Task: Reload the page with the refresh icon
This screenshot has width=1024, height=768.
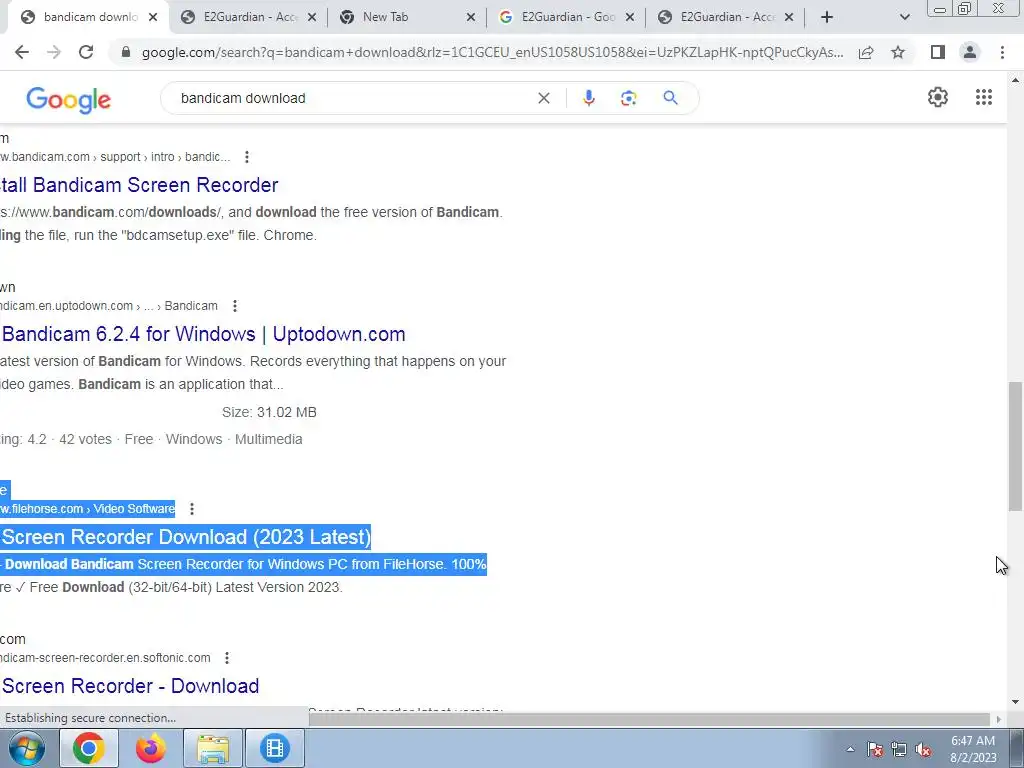Action: point(86,52)
